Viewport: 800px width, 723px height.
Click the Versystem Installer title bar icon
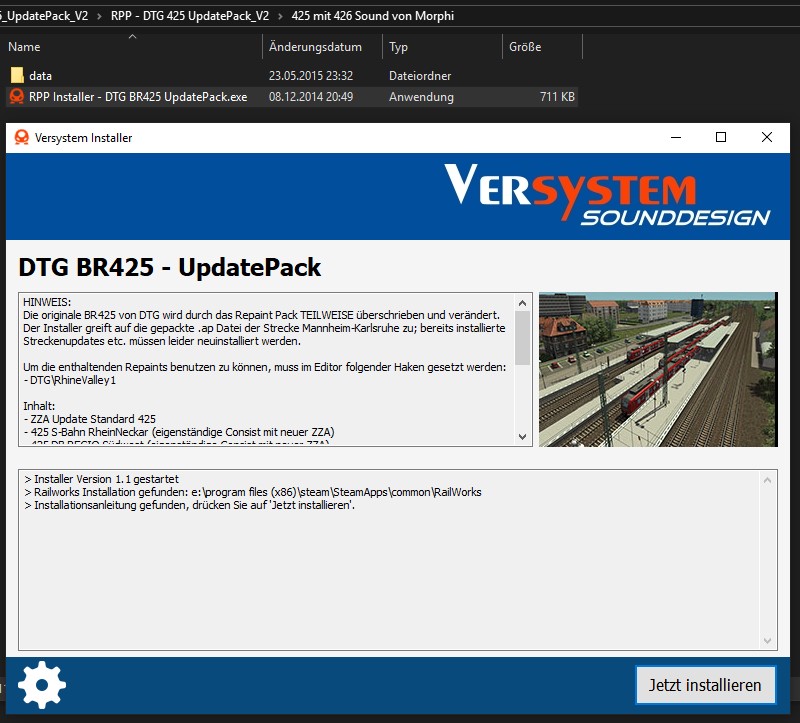[x=21, y=137]
